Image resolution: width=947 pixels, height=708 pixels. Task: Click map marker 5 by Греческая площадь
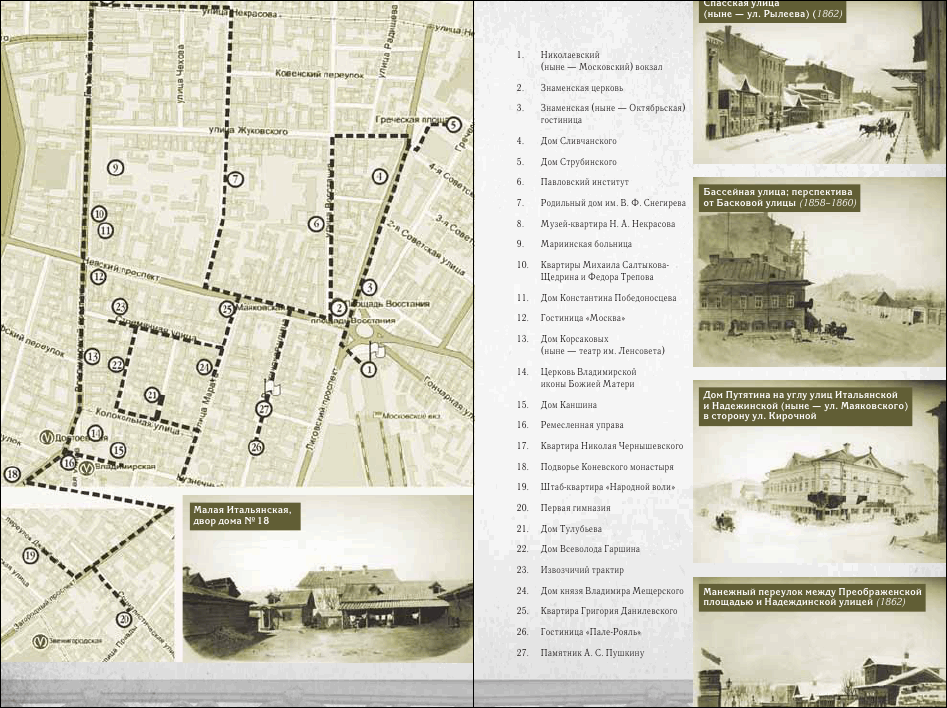coord(454,125)
